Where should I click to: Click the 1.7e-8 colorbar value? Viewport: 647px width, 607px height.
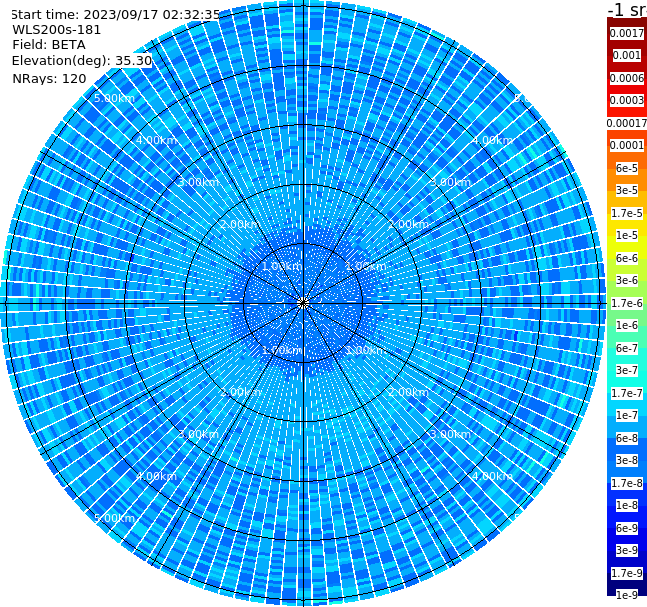point(627,483)
